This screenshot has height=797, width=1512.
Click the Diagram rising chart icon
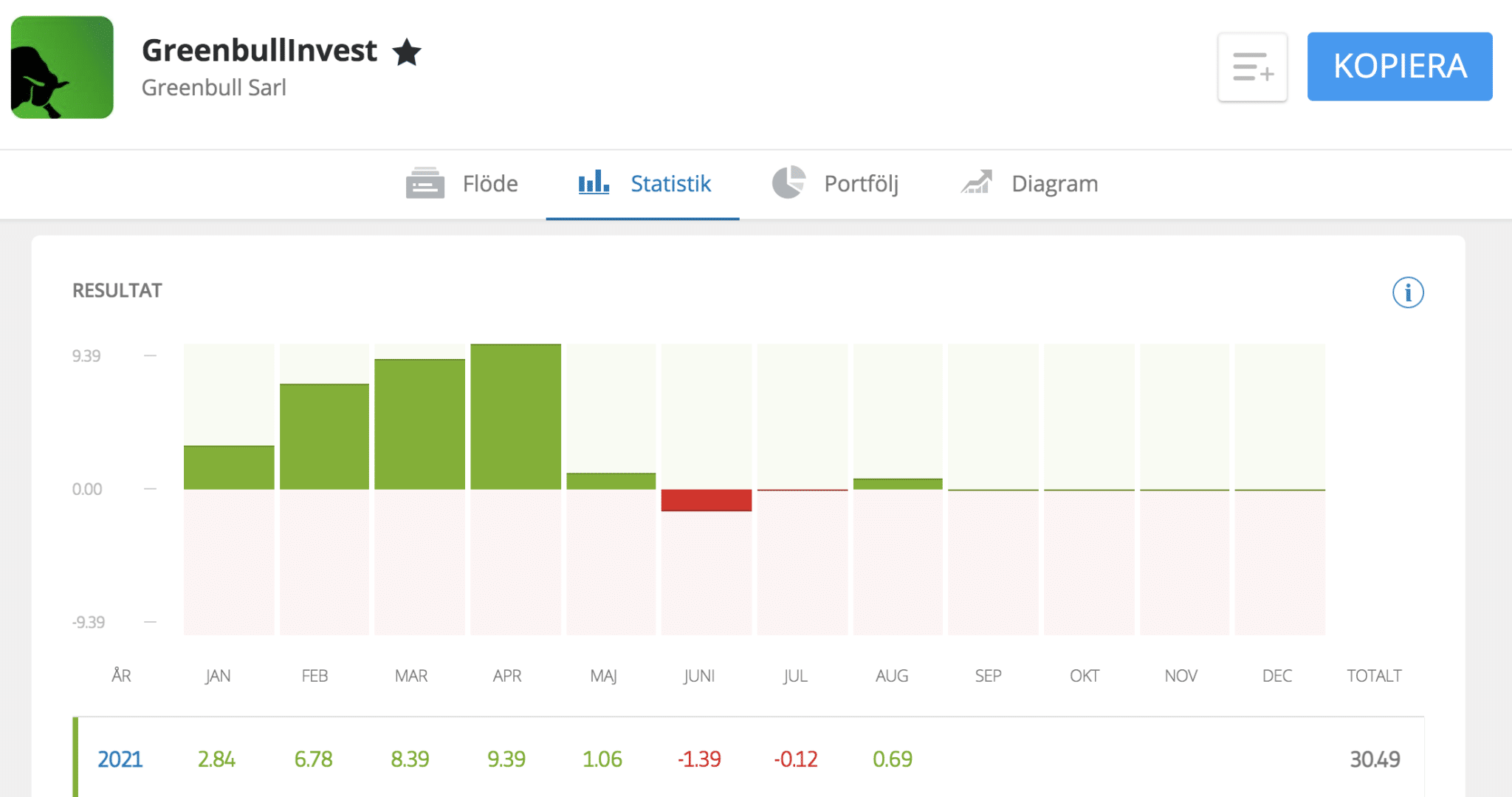pyautogui.click(x=977, y=182)
